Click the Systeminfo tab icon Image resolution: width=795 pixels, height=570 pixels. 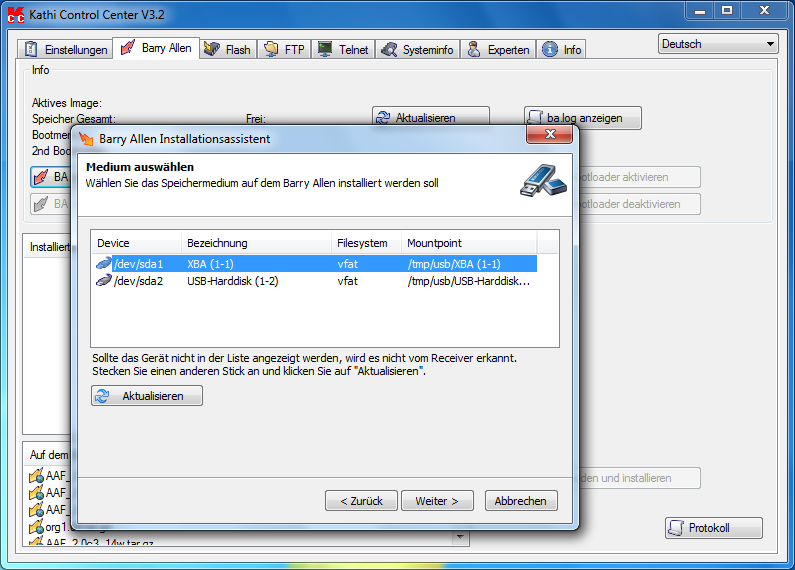pos(389,49)
